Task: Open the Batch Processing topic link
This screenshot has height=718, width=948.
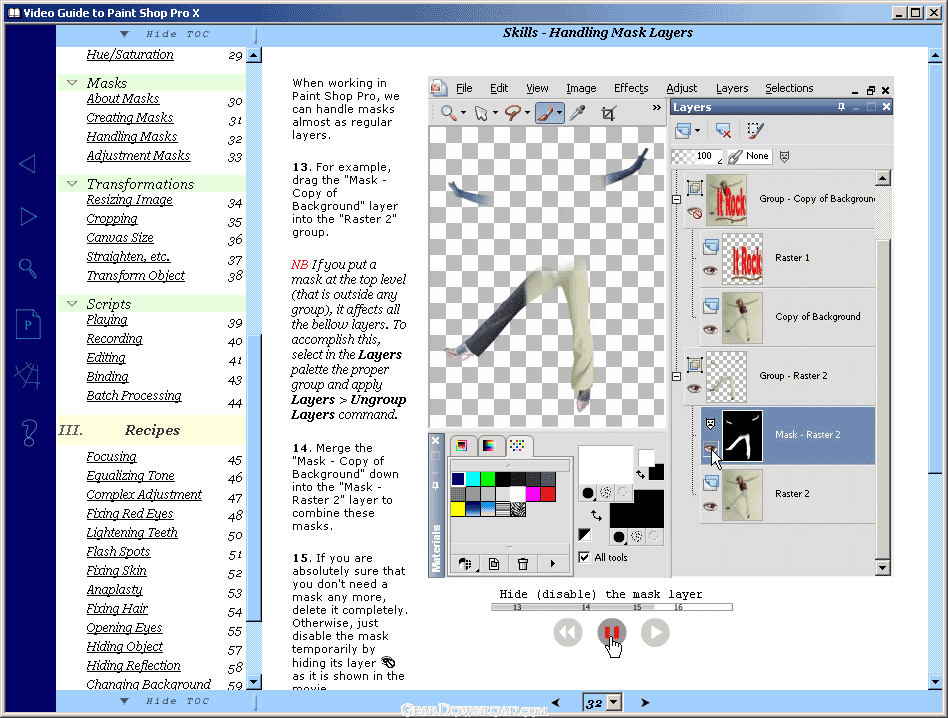Action: (x=134, y=396)
